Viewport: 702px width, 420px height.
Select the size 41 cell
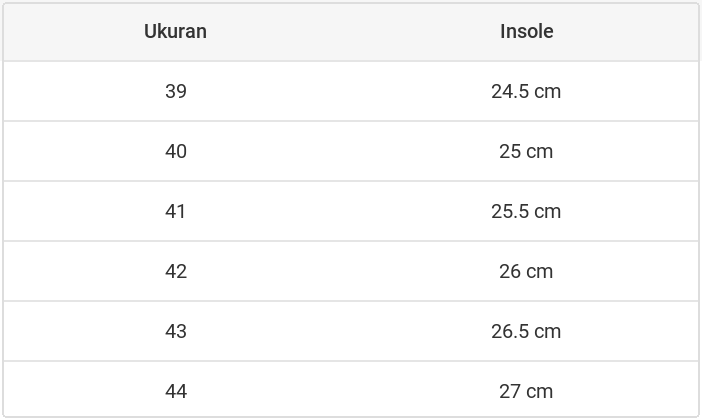tap(176, 211)
